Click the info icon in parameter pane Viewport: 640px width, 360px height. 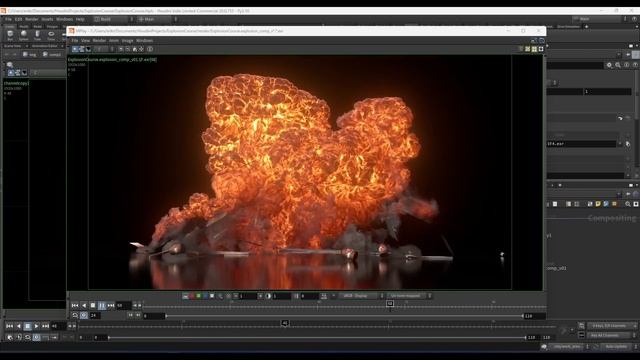[627, 65]
